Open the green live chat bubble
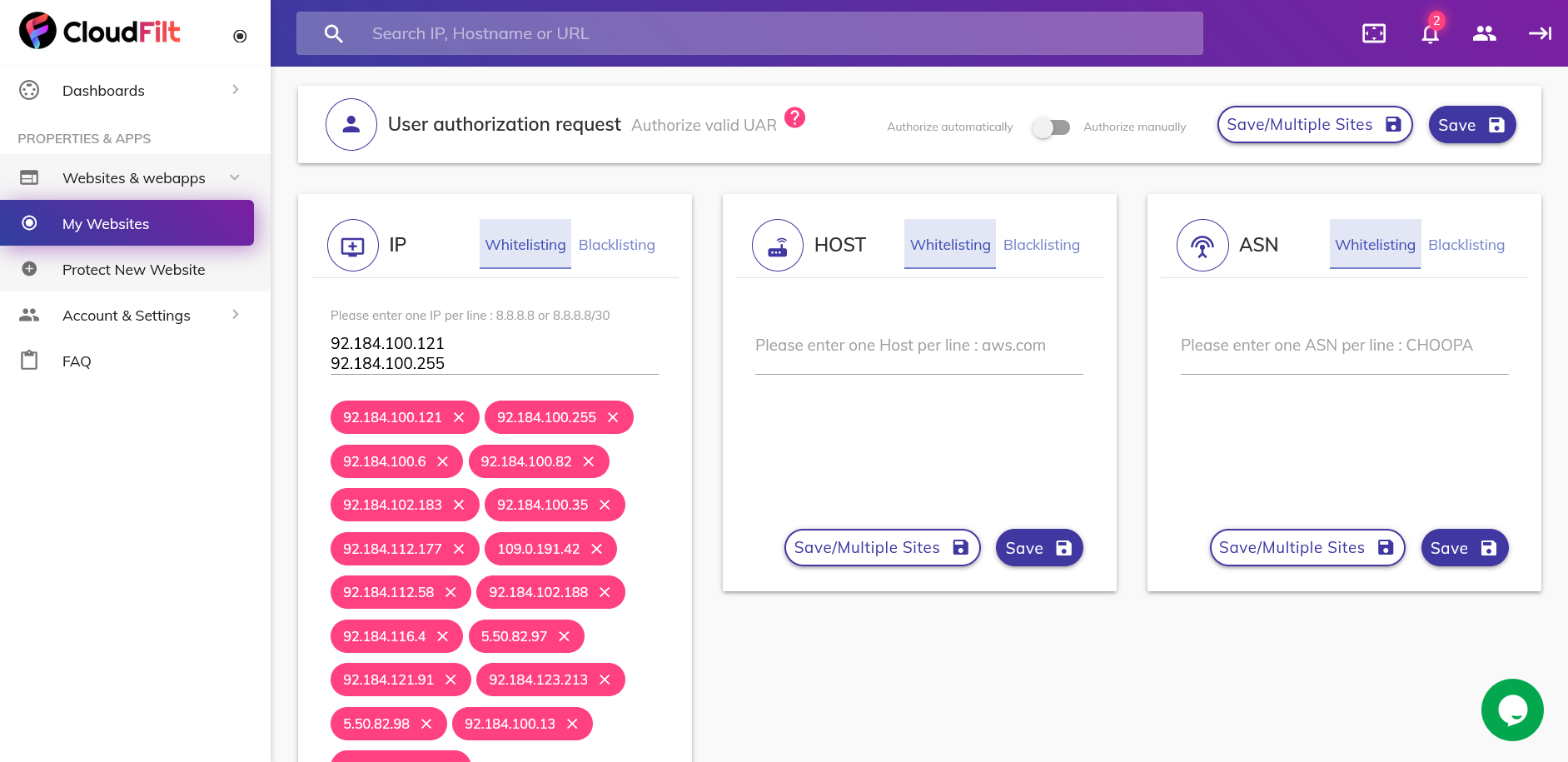This screenshot has width=1568, height=762. coord(1512,710)
